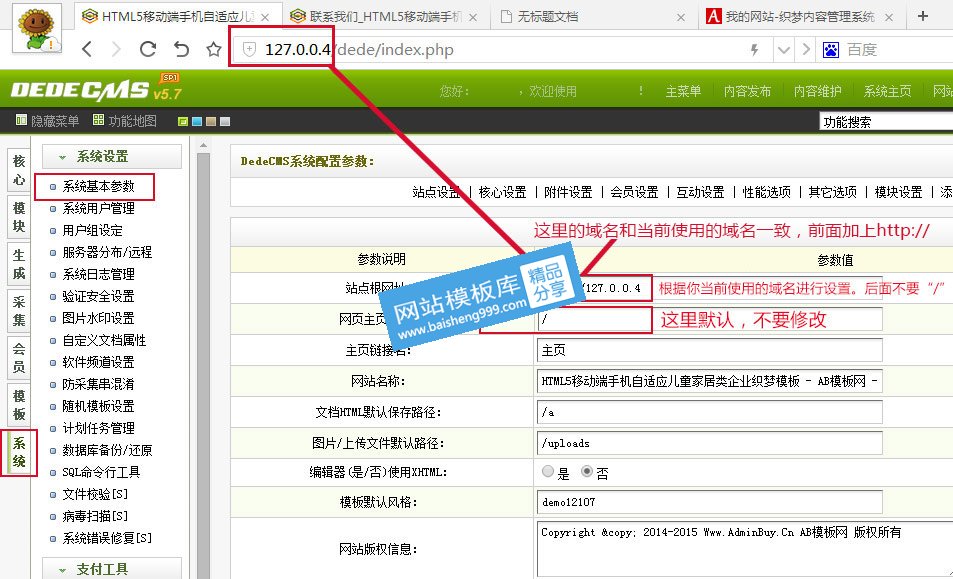This screenshot has height=579, width=953.
Task: Open 用户组设定
Action: (92, 230)
